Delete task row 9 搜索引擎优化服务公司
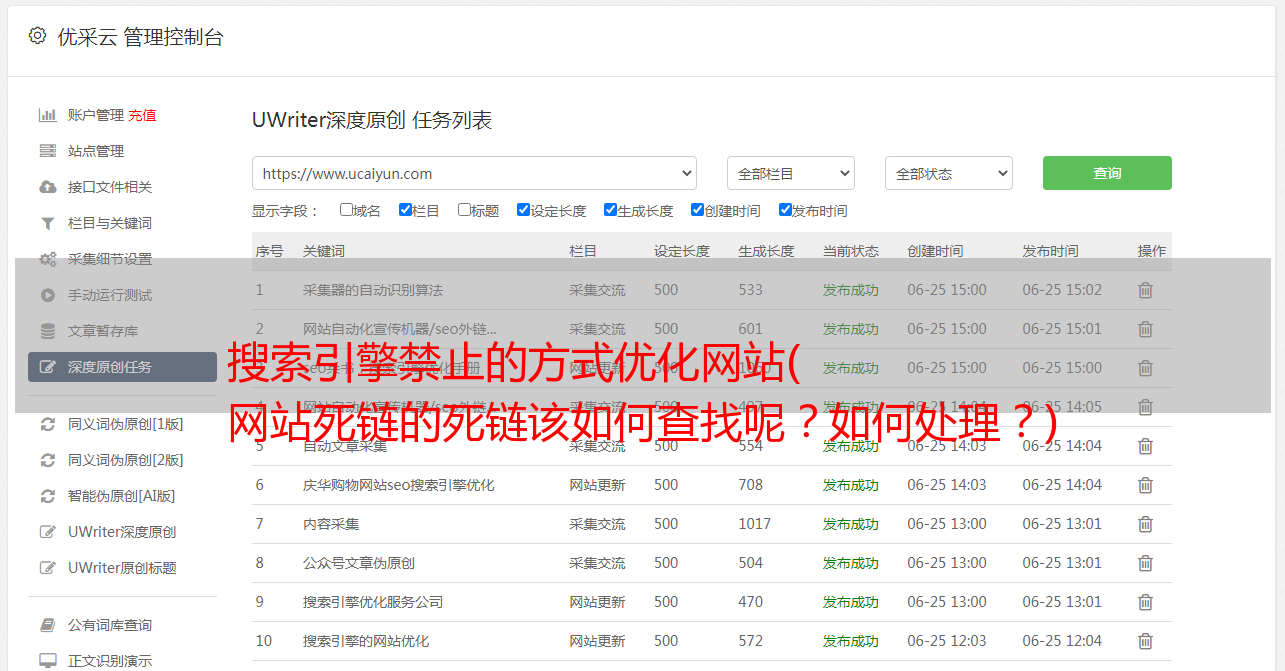This screenshot has width=1285, height=671. click(1146, 602)
